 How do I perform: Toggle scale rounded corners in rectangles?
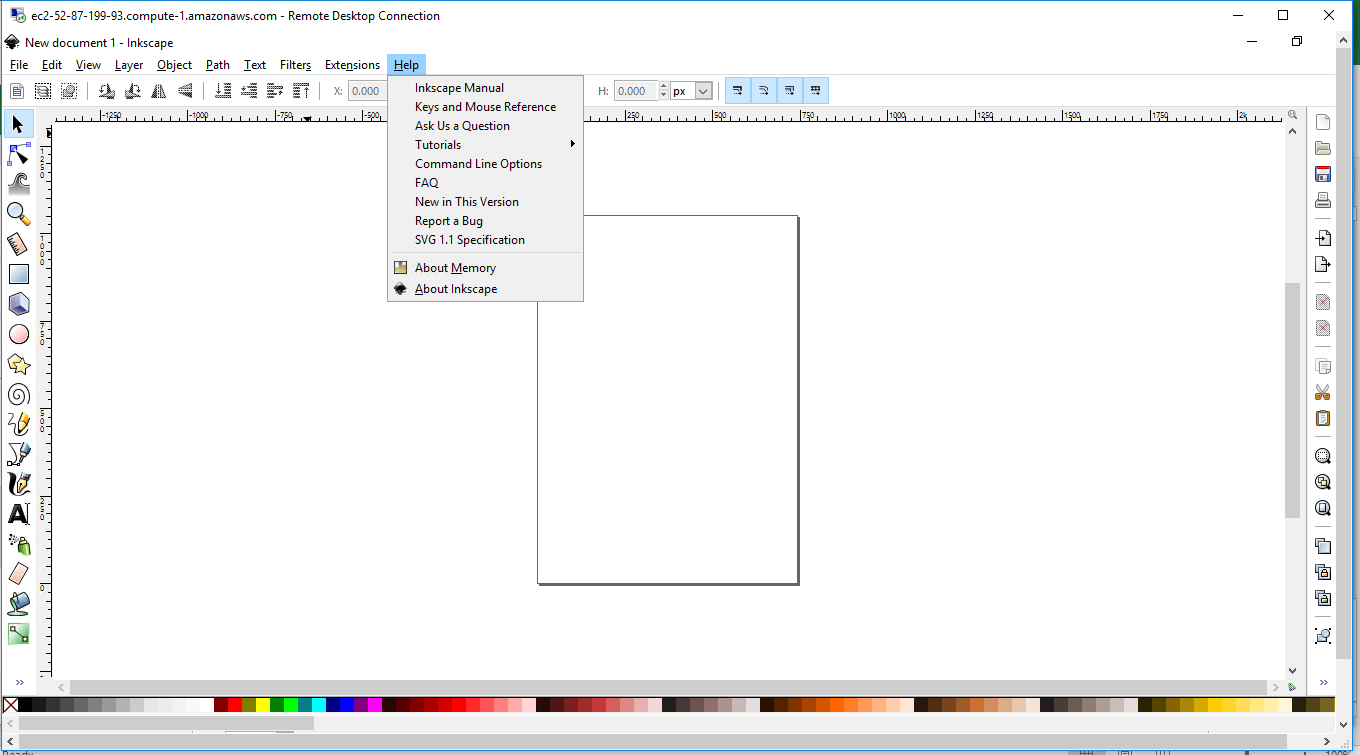click(764, 91)
